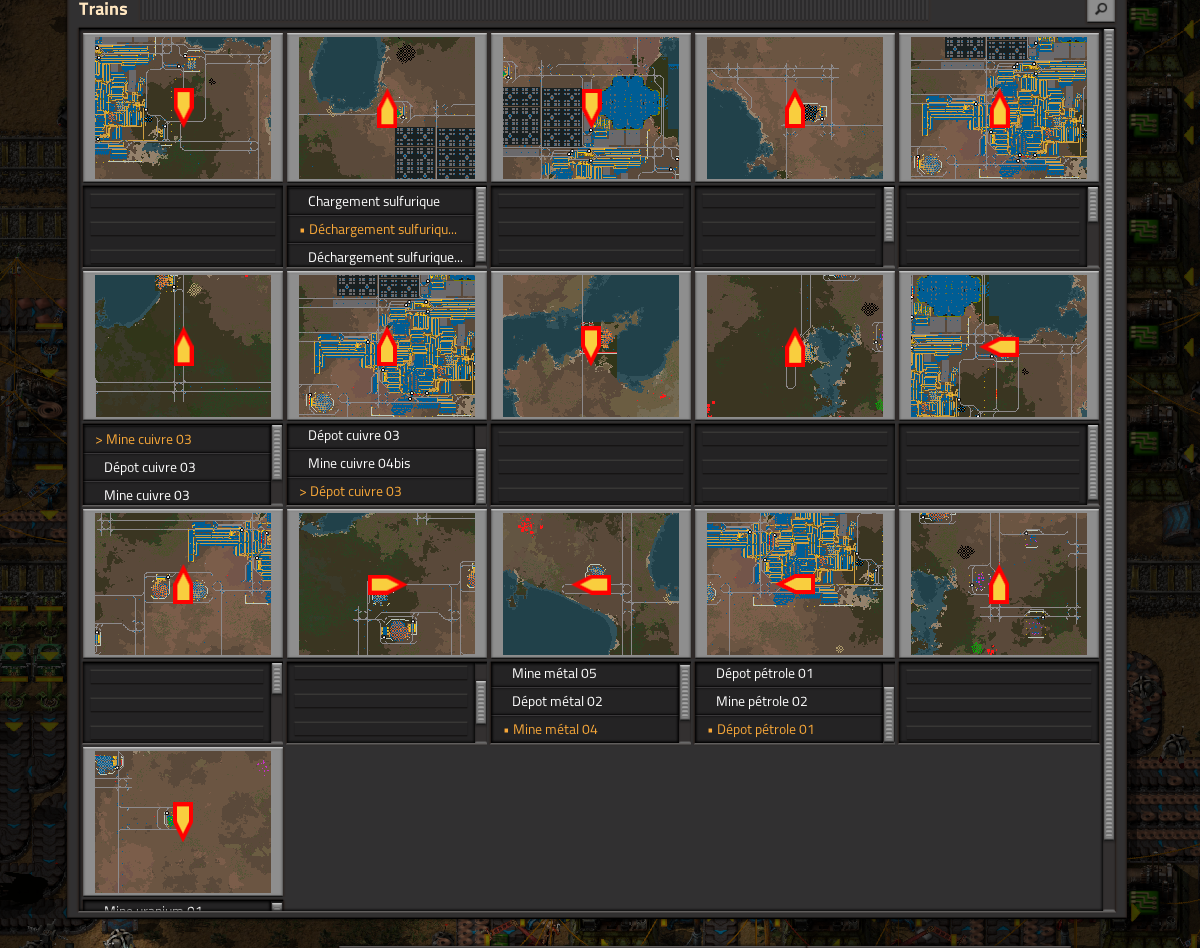The image size is (1200, 948).
Task: Select the Chargement sulfurique train's map thumbnail
Action: tap(387, 108)
